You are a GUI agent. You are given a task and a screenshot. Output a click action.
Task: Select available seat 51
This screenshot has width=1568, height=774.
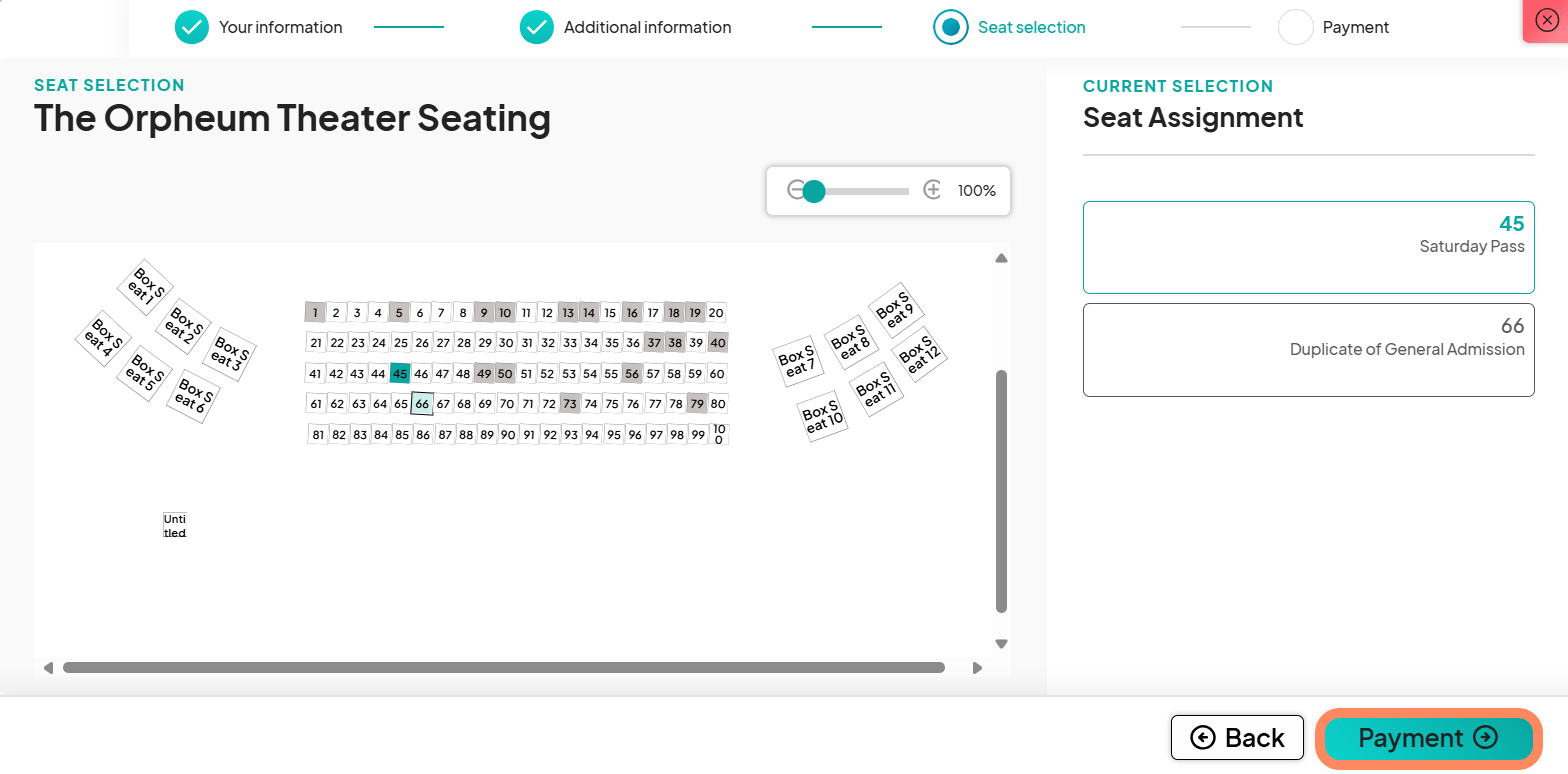(x=526, y=374)
